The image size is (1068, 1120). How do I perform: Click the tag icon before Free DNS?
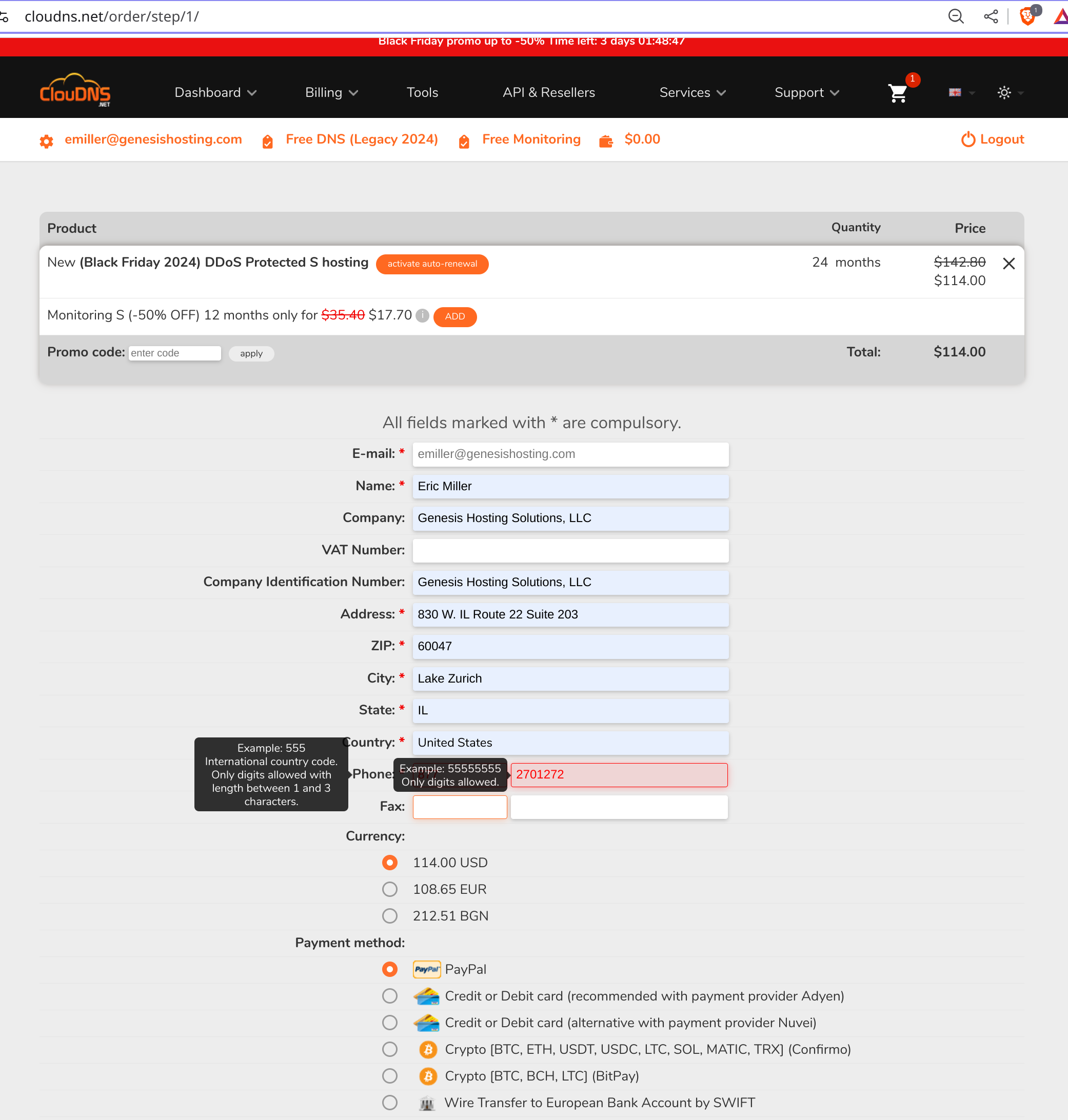[x=267, y=141]
